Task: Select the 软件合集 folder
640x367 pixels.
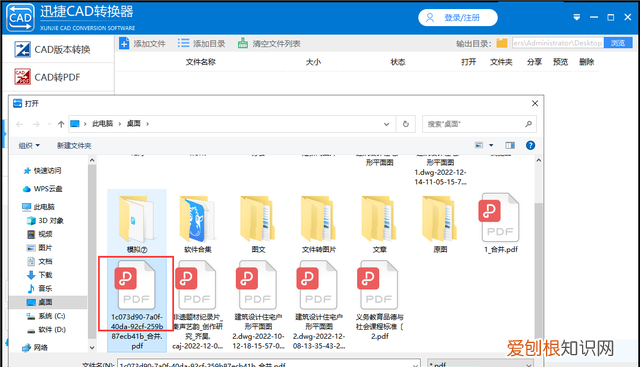Action: pyautogui.click(x=198, y=224)
